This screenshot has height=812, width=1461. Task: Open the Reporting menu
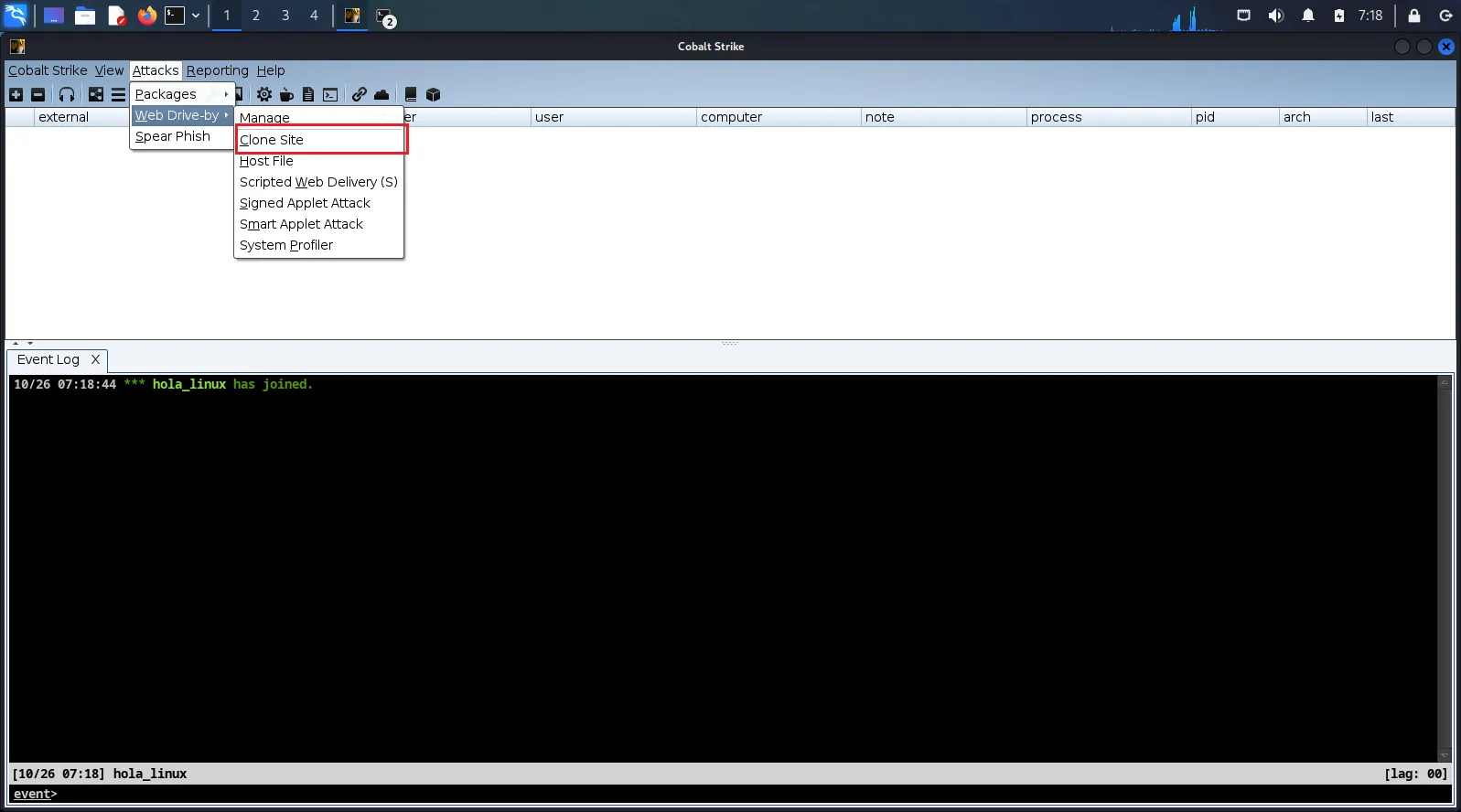tap(217, 70)
